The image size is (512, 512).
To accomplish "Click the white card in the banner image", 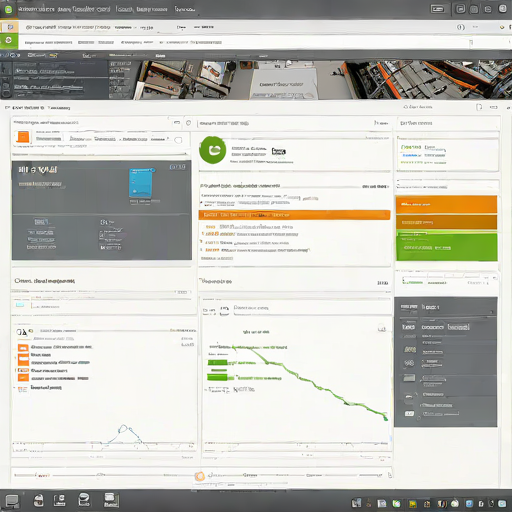I will [x=283, y=83].
